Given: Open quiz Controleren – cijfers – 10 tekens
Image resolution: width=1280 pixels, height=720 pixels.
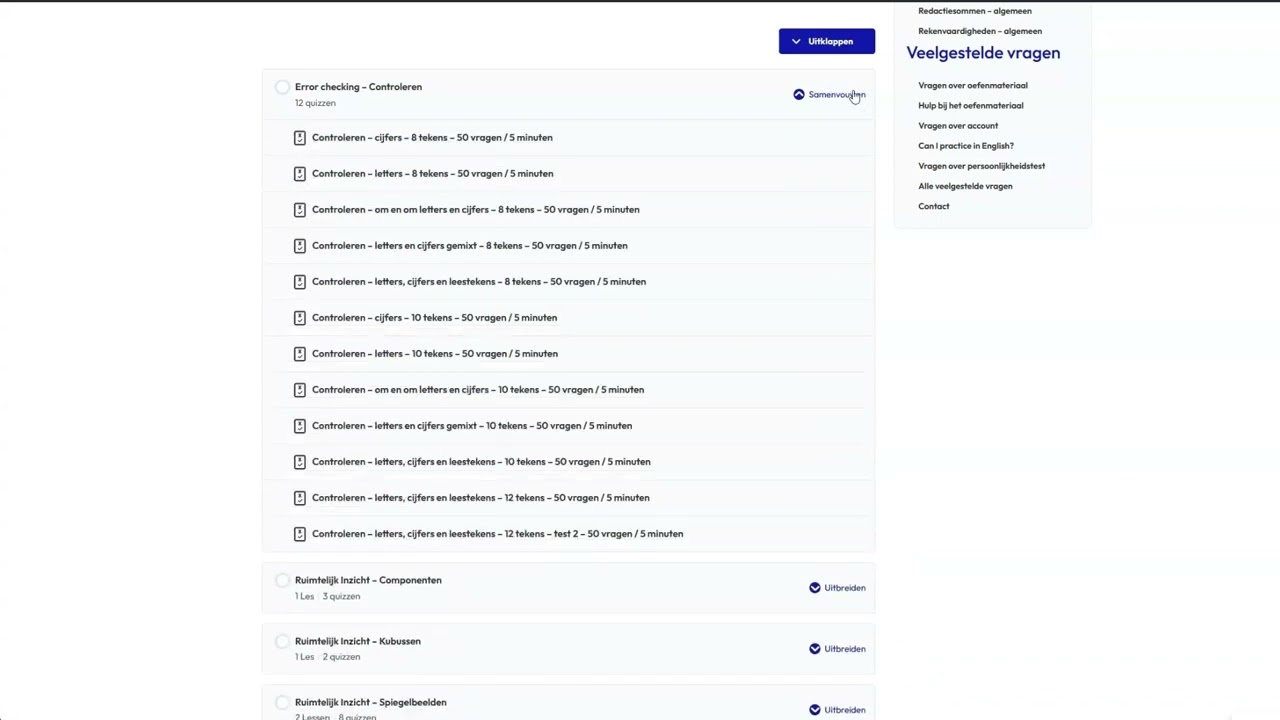Looking at the screenshot, I should click(434, 318).
